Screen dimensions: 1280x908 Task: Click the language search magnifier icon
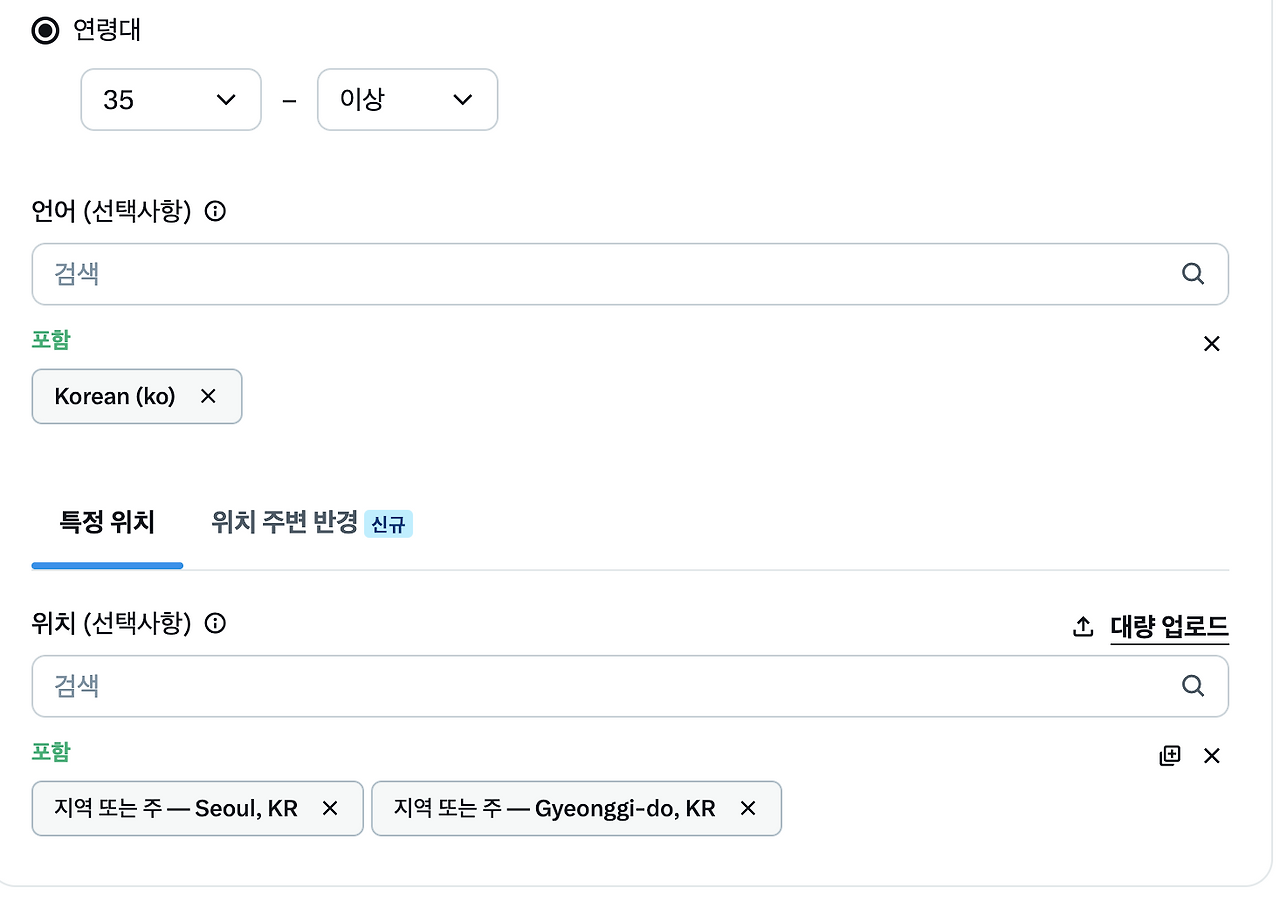pos(1192,273)
